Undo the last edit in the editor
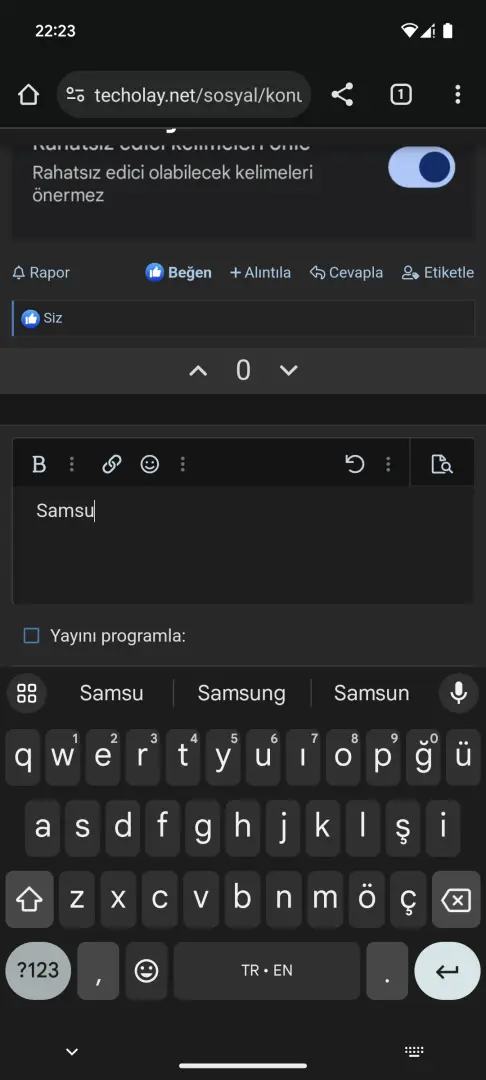Viewport: 486px width, 1080px height. tap(355, 464)
